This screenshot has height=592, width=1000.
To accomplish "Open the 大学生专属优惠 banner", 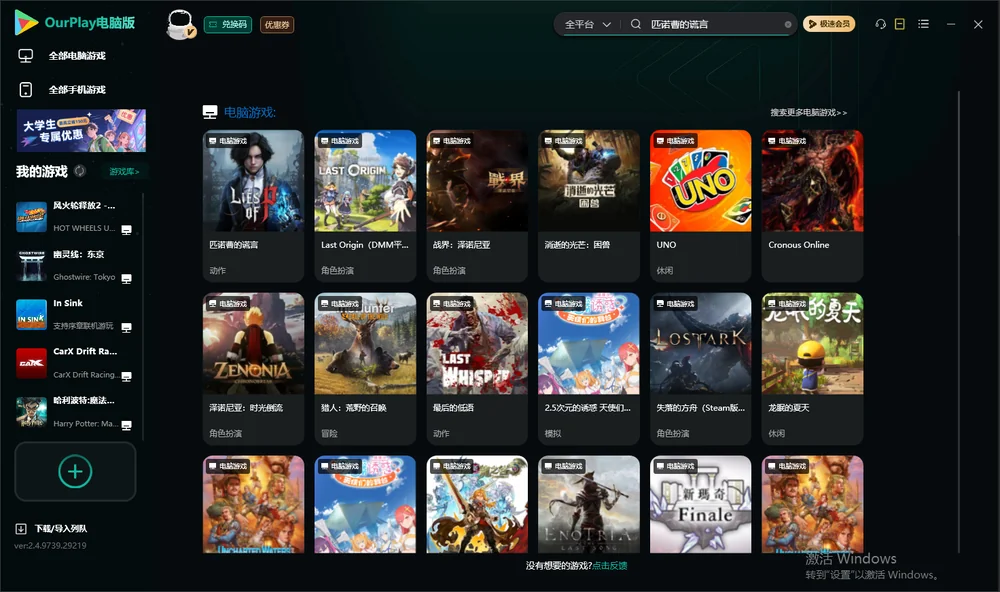I will 81,130.
